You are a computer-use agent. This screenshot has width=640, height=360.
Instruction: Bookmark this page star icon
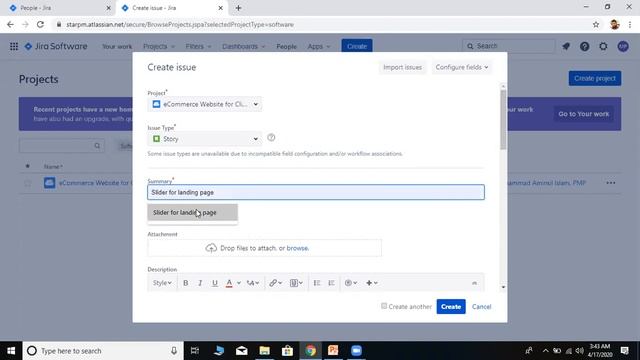point(596,24)
